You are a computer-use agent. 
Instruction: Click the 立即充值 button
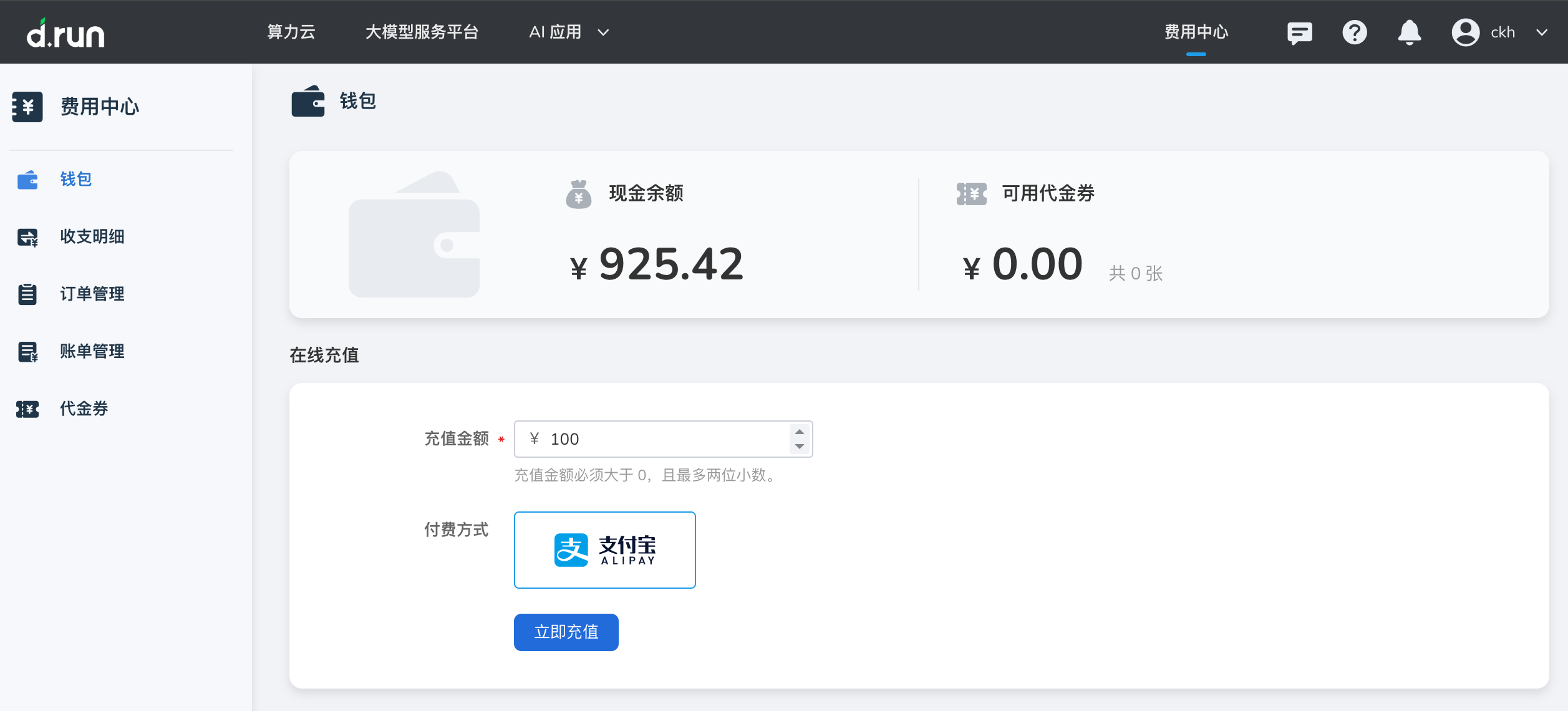(566, 632)
